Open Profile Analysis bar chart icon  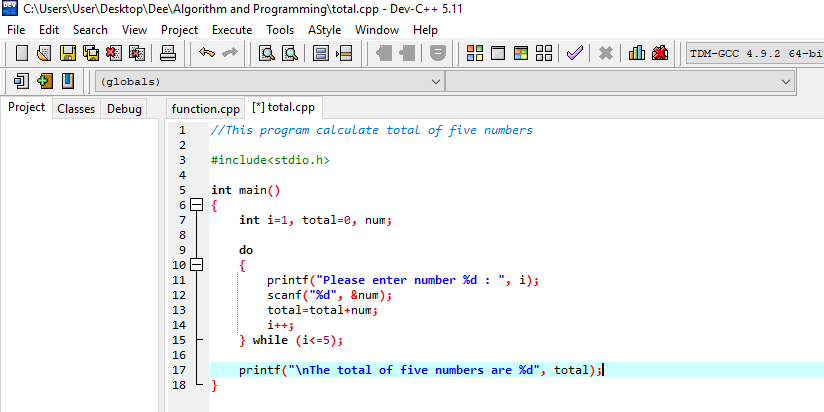click(x=636, y=53)
